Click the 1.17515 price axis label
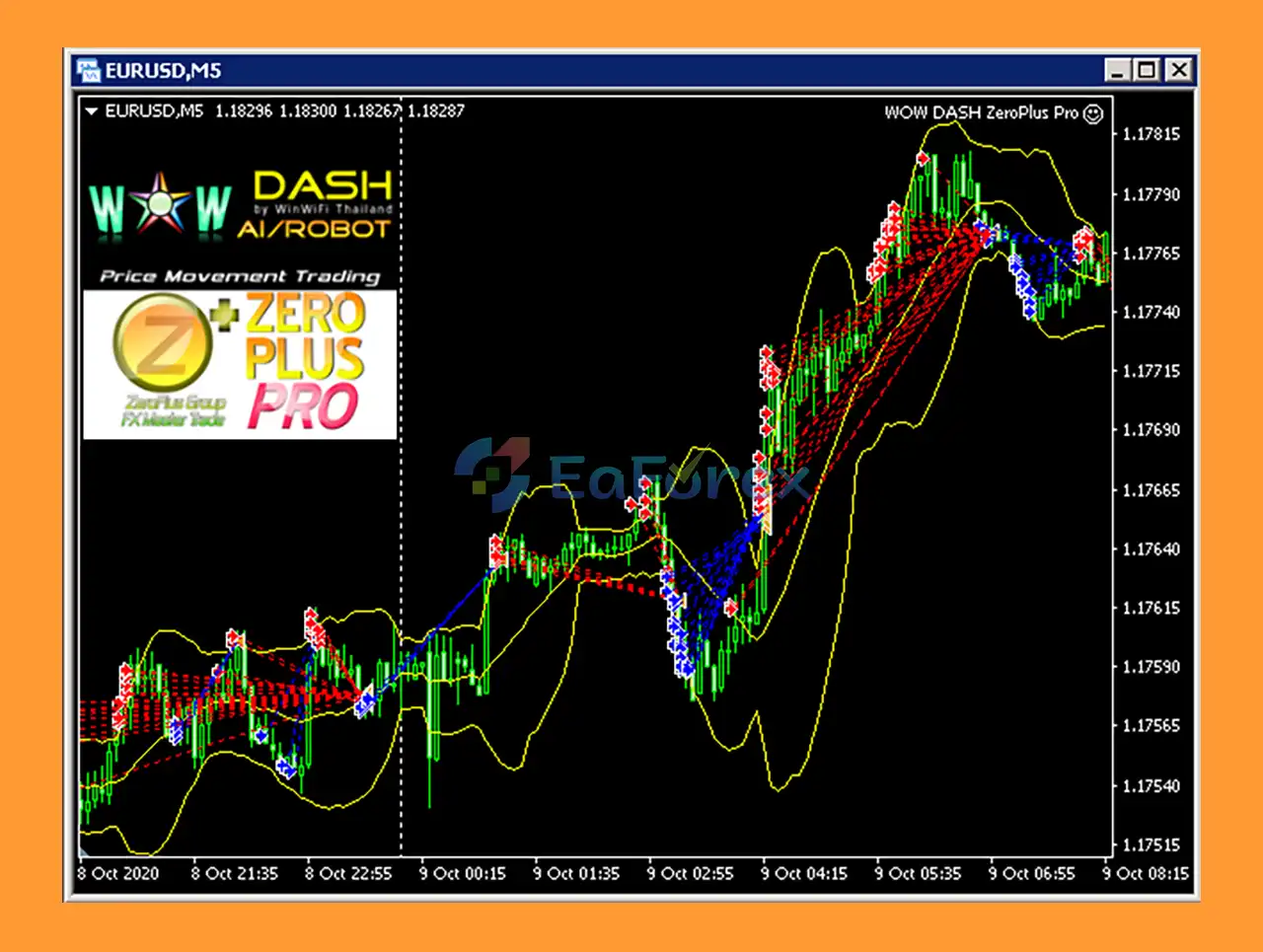1263x952 pixels. click(x=1152, y=845)
